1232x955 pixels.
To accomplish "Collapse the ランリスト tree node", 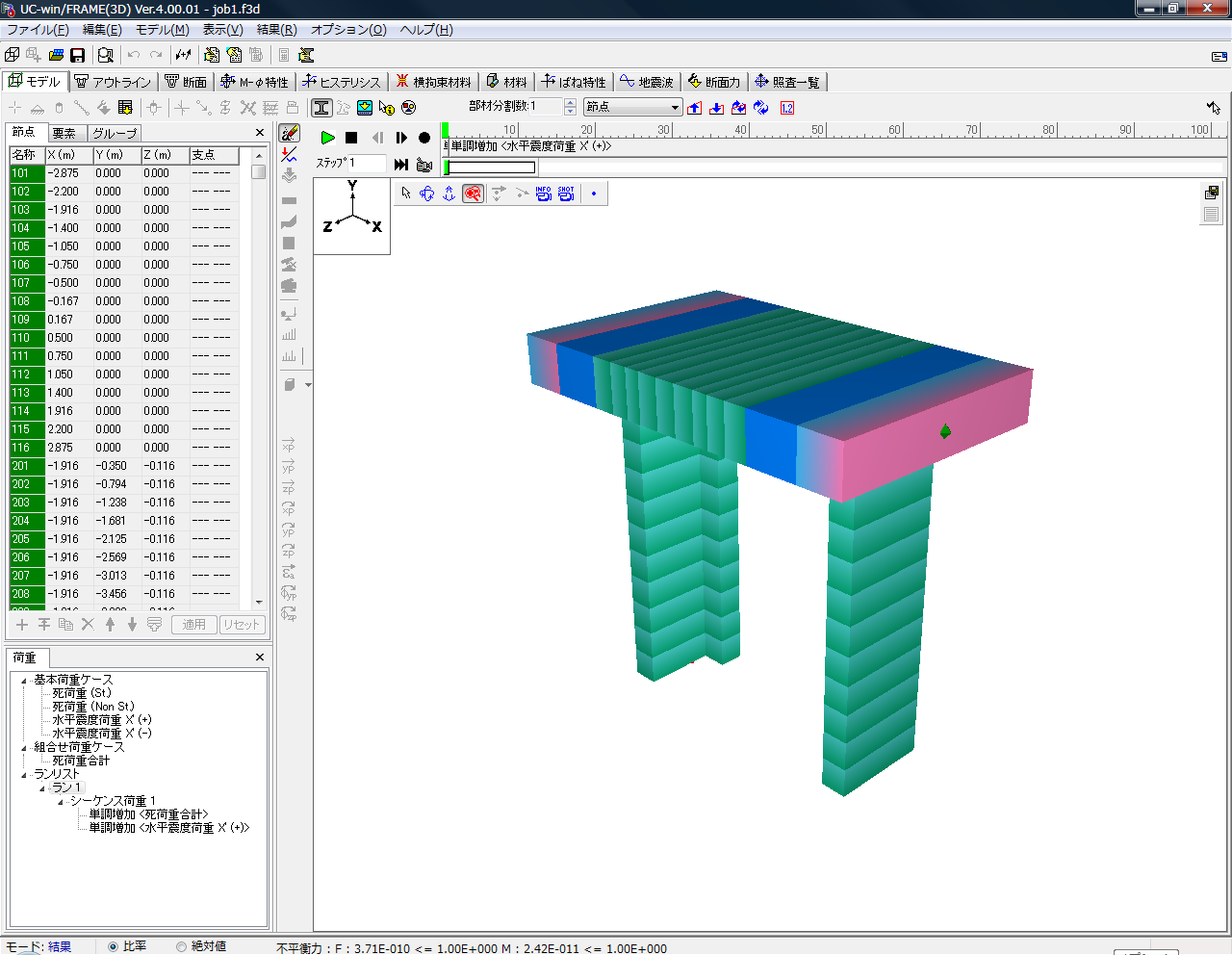I will tap(24, 775).
